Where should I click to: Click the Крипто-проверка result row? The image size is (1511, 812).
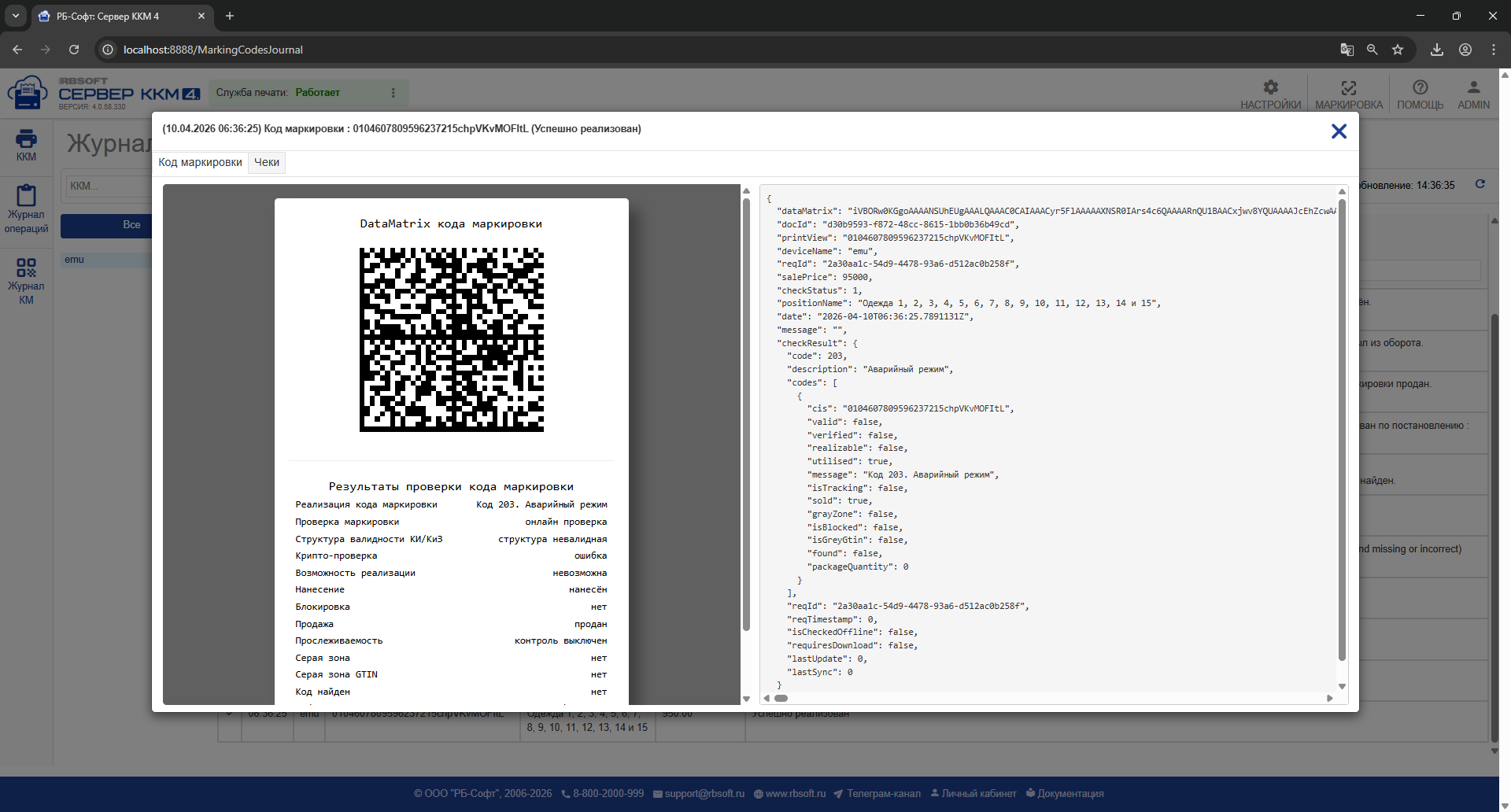[451, 555]
